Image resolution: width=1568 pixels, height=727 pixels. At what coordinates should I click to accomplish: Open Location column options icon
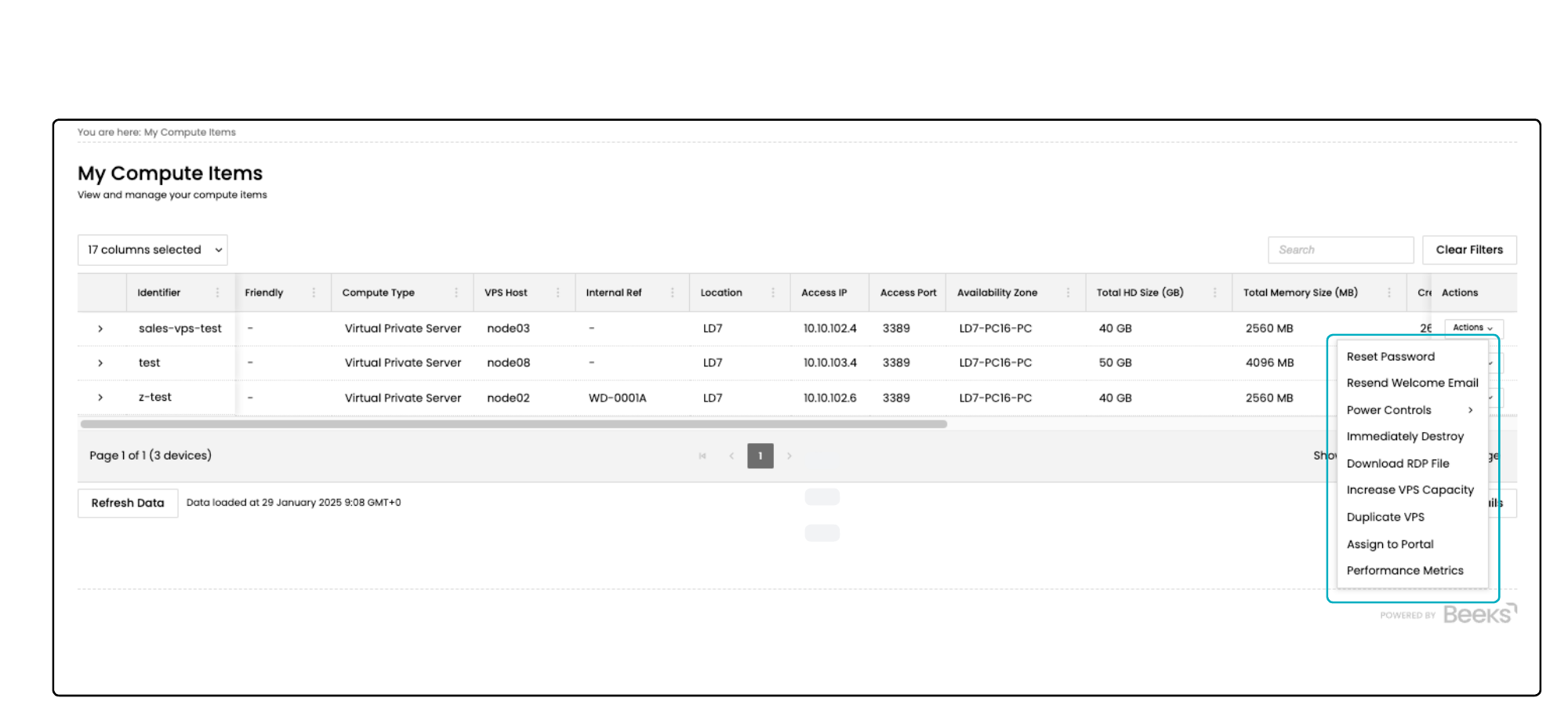pyautogui.click(x=773, y=293)
